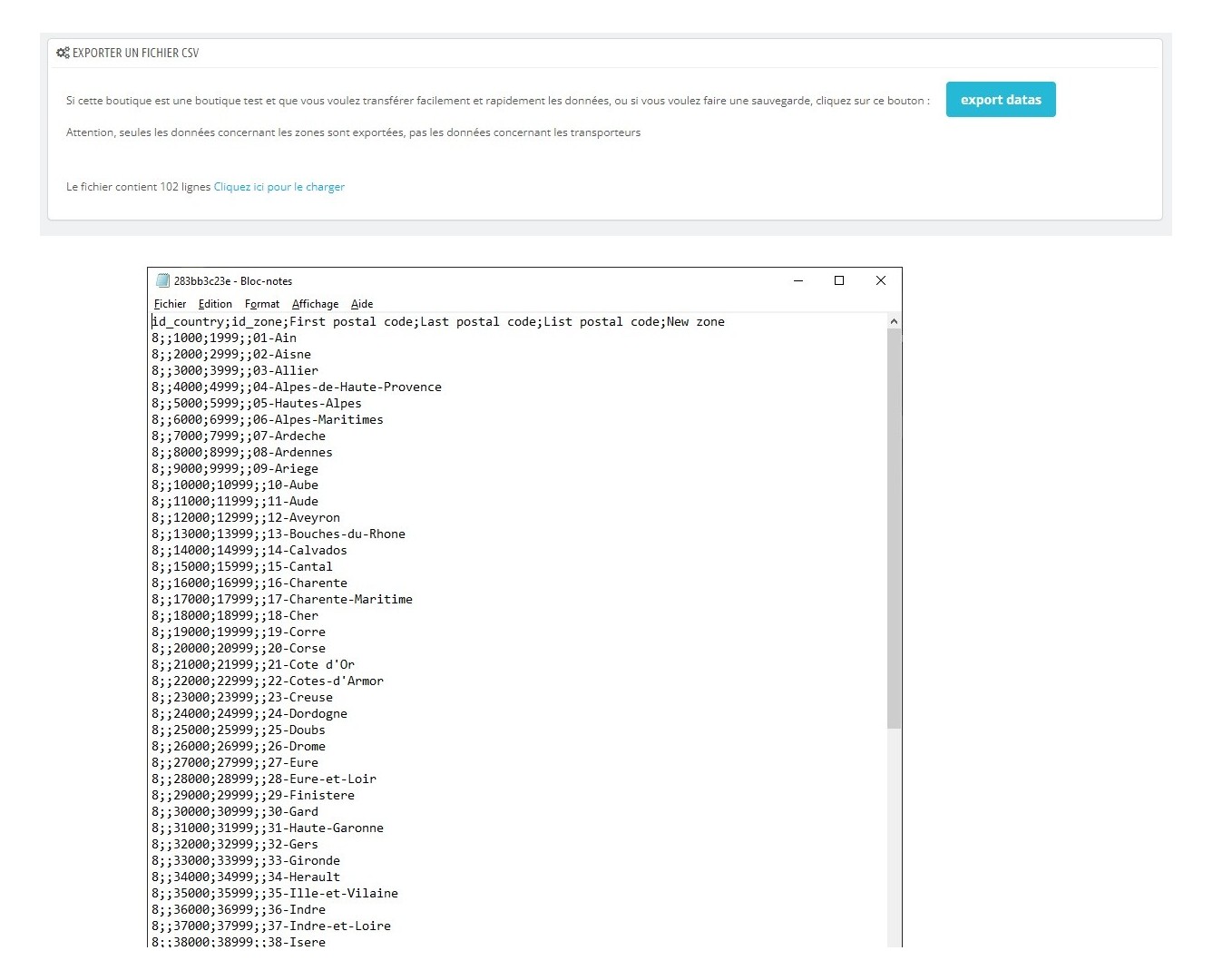Click the line 13-Bouches-du-Rhone
Image resolution: width=1213 pixels, height=980 pixels.
pos(279,534)
